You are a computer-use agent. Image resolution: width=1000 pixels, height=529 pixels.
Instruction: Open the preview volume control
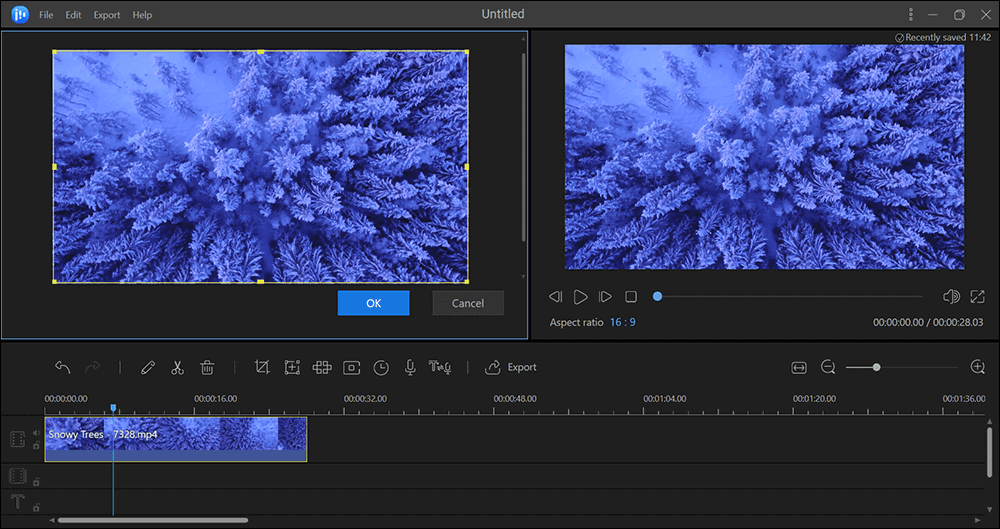(x=951, y=297)
